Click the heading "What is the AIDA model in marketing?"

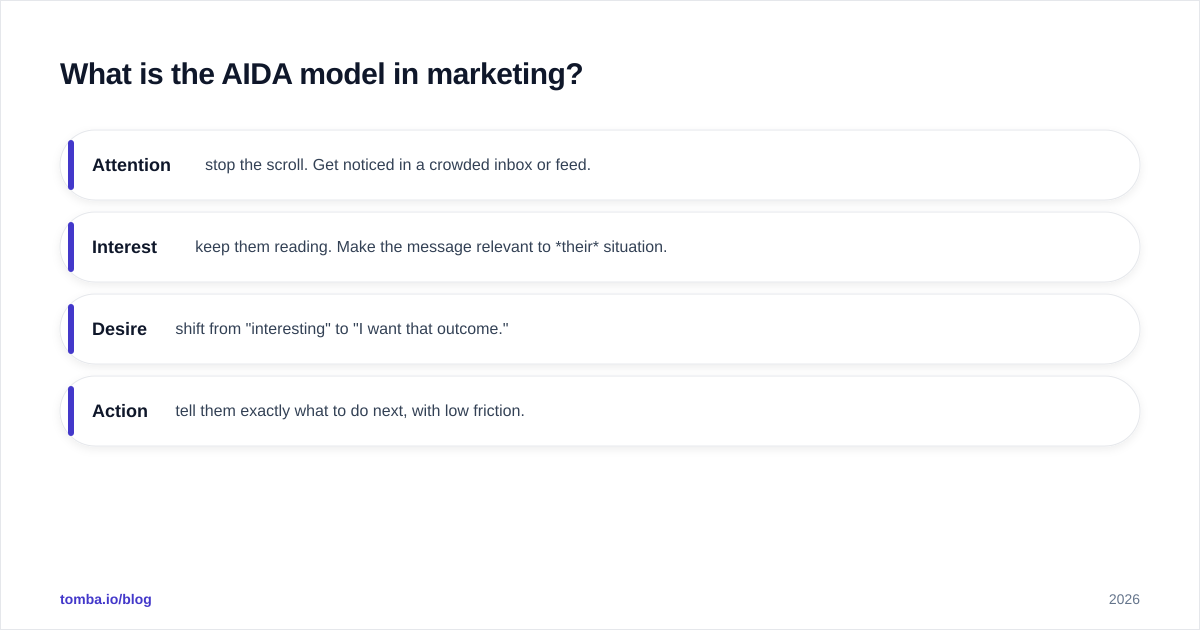pyautogui.click(x=321, y=74)
